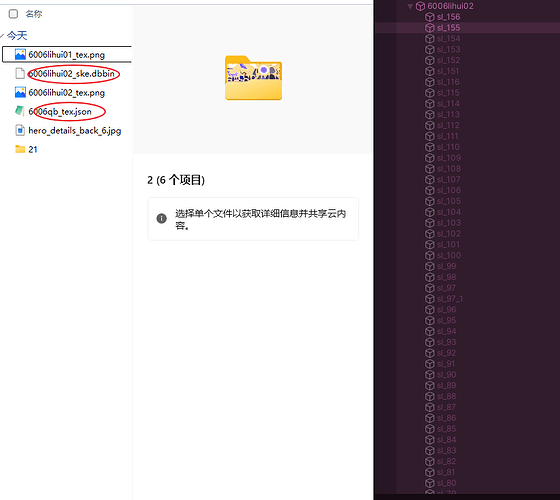
Task: Collapse the 6006lihui02 tree node
Action: pyautogui.click(x=410, y=6)
